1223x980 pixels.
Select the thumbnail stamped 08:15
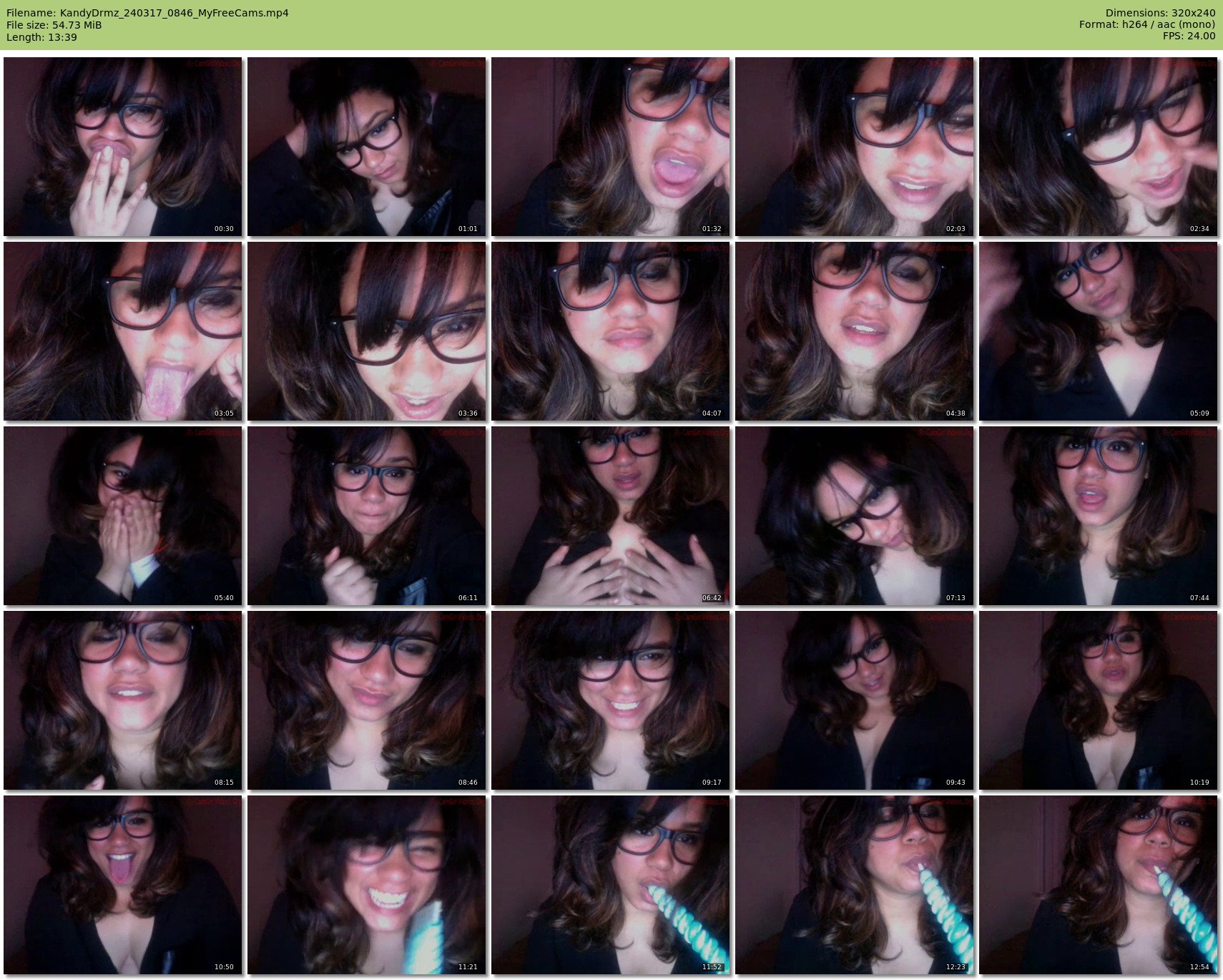[x=123, y=700]
